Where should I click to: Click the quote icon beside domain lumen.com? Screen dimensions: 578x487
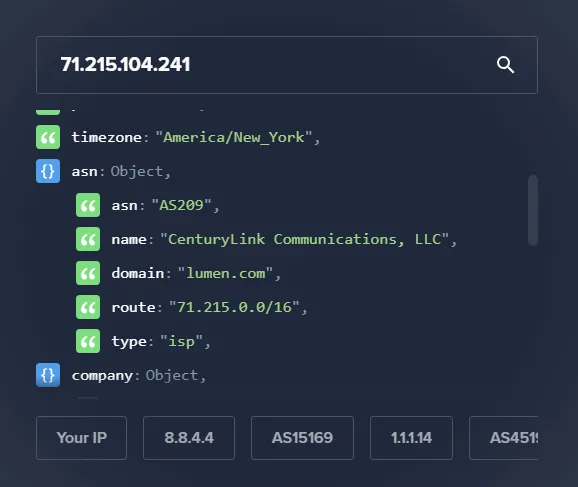point(88,273)
